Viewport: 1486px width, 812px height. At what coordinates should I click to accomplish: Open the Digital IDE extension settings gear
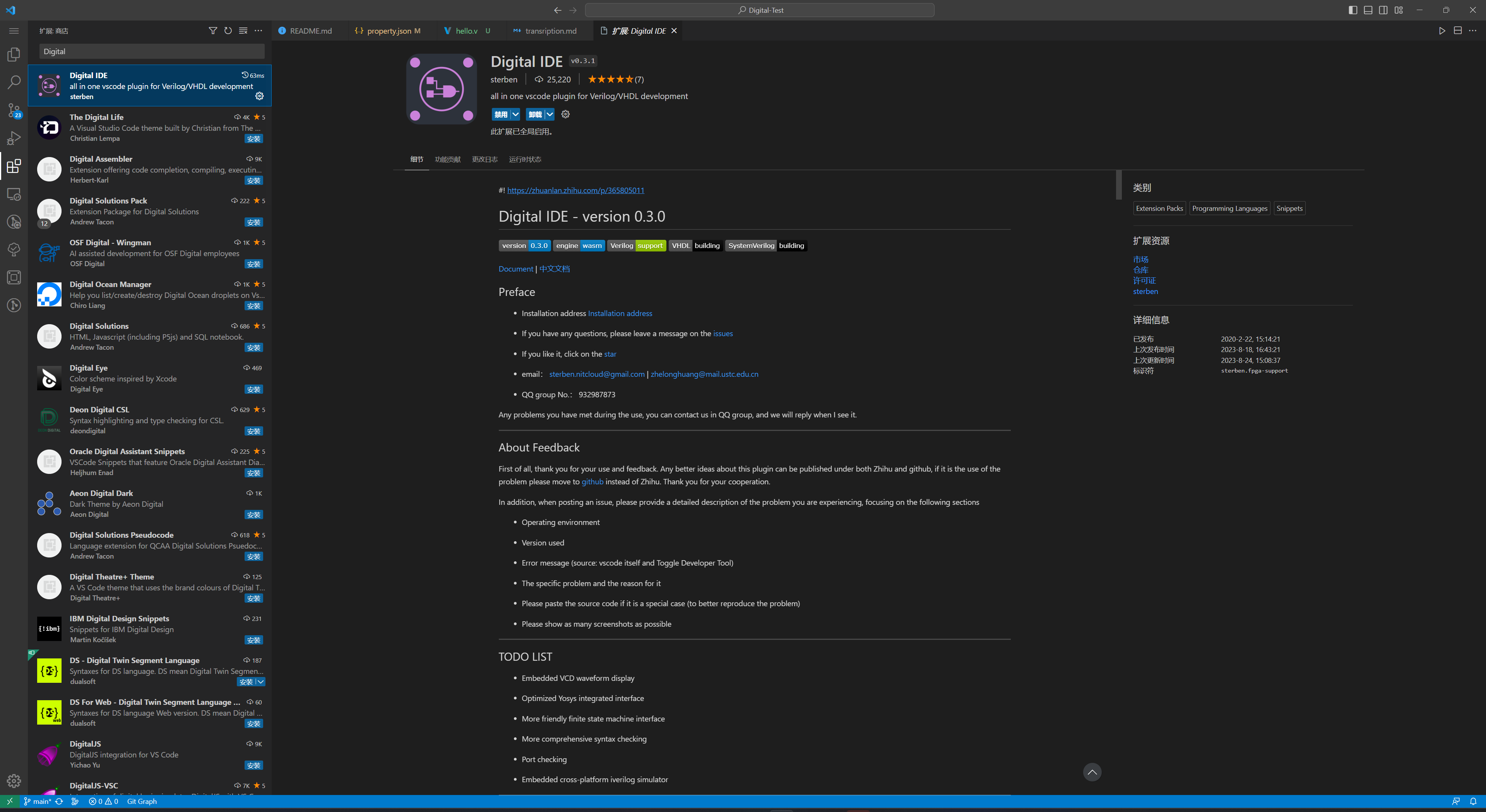coord(565,114)
